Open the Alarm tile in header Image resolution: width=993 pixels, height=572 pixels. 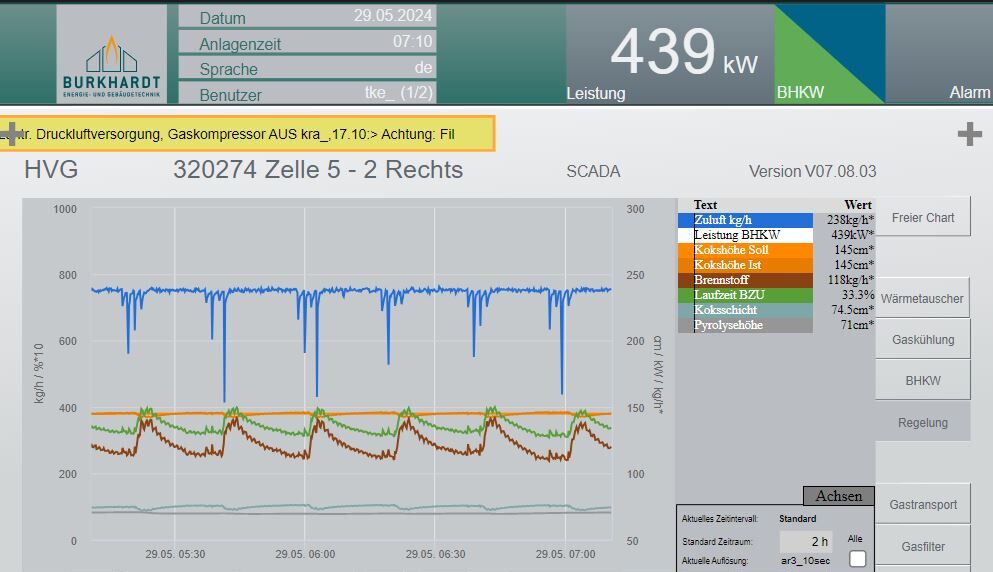pos(940,54)
